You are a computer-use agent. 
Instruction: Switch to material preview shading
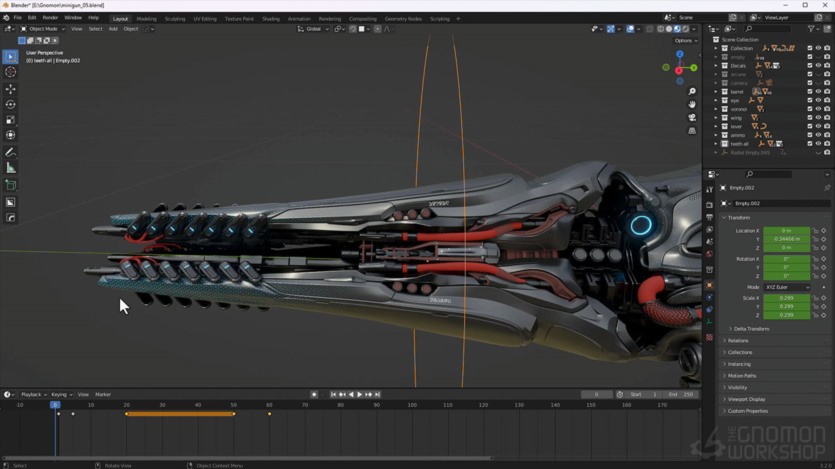pyautogui.click(x=677, y=29)
